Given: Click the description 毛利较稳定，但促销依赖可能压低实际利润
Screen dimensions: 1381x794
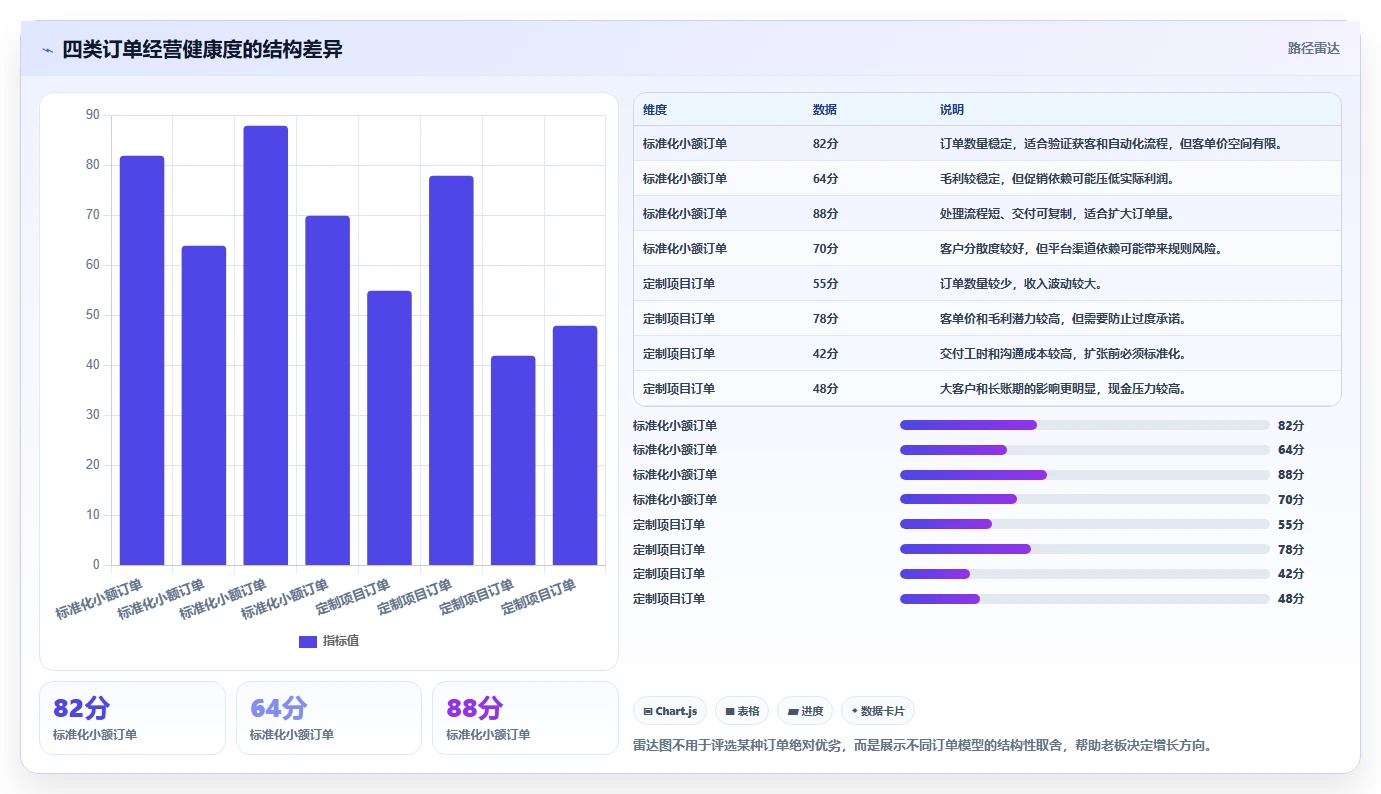Looking at the screenshot, I should pos(1057,179).
